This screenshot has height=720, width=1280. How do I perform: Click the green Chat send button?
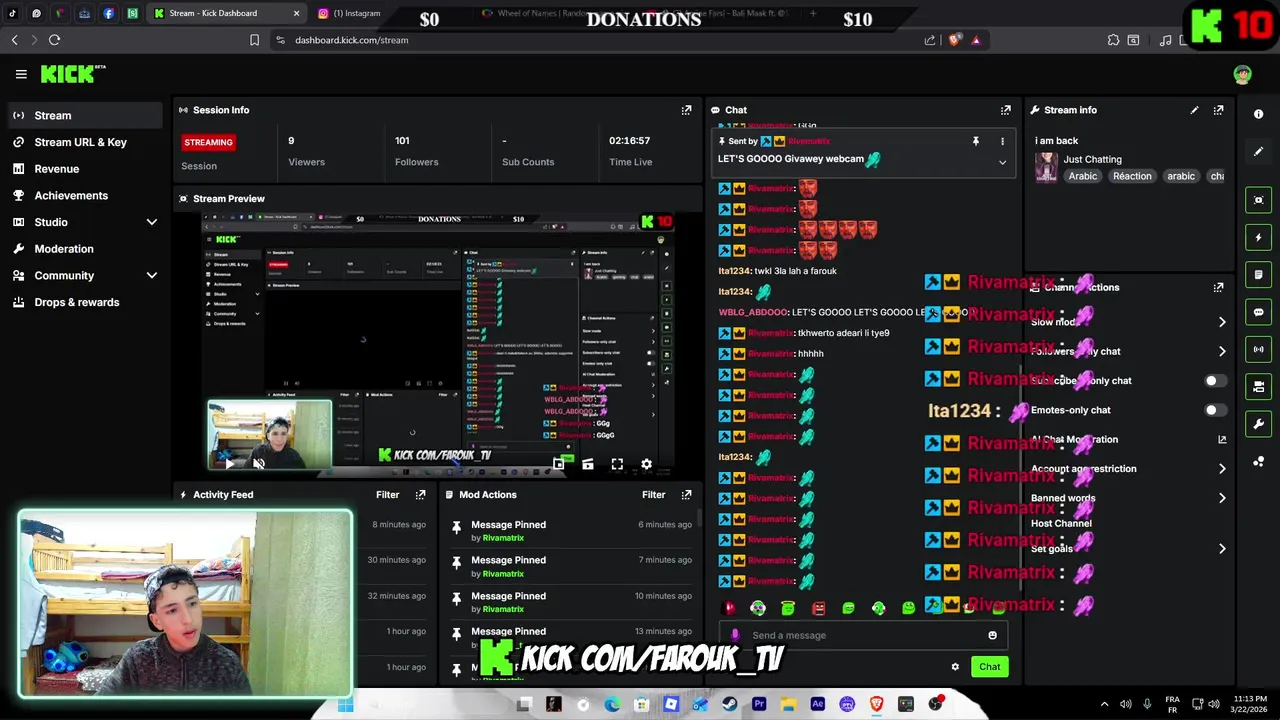pyautogui.click(x=989, y=667)
